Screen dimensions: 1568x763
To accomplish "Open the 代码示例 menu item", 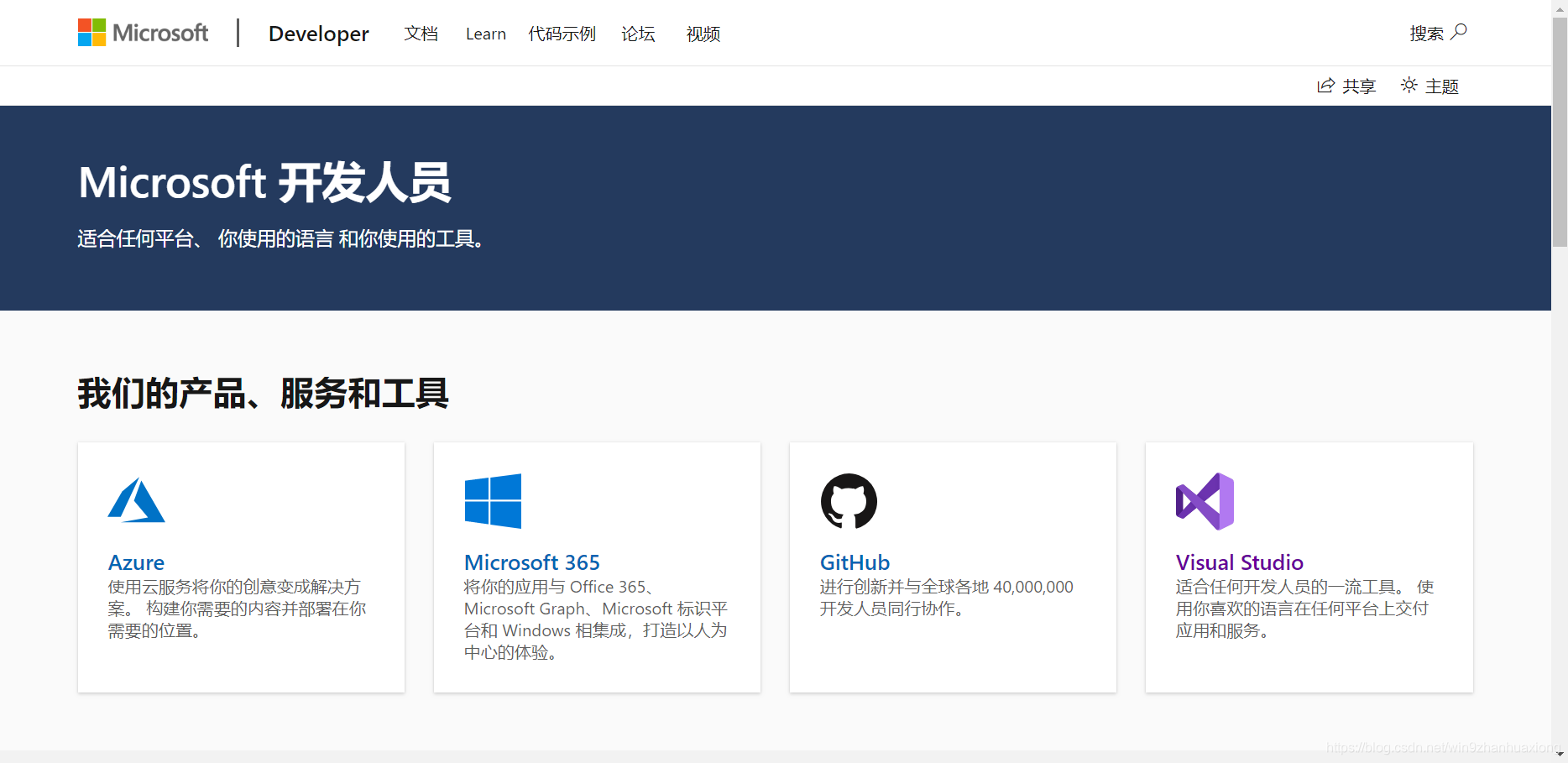I will click(562, 34).
